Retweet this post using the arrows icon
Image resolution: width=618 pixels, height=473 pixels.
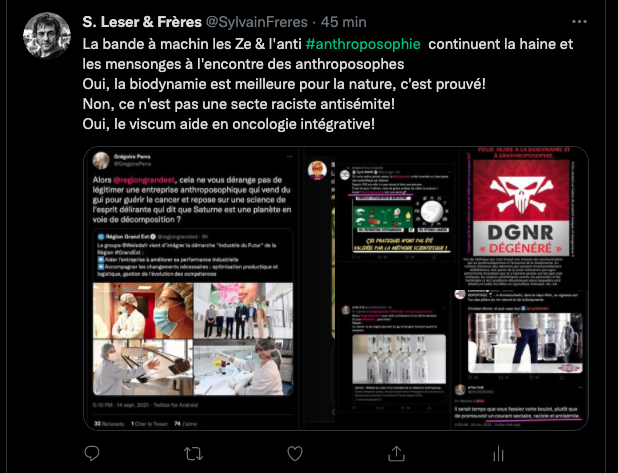point(193,454)
